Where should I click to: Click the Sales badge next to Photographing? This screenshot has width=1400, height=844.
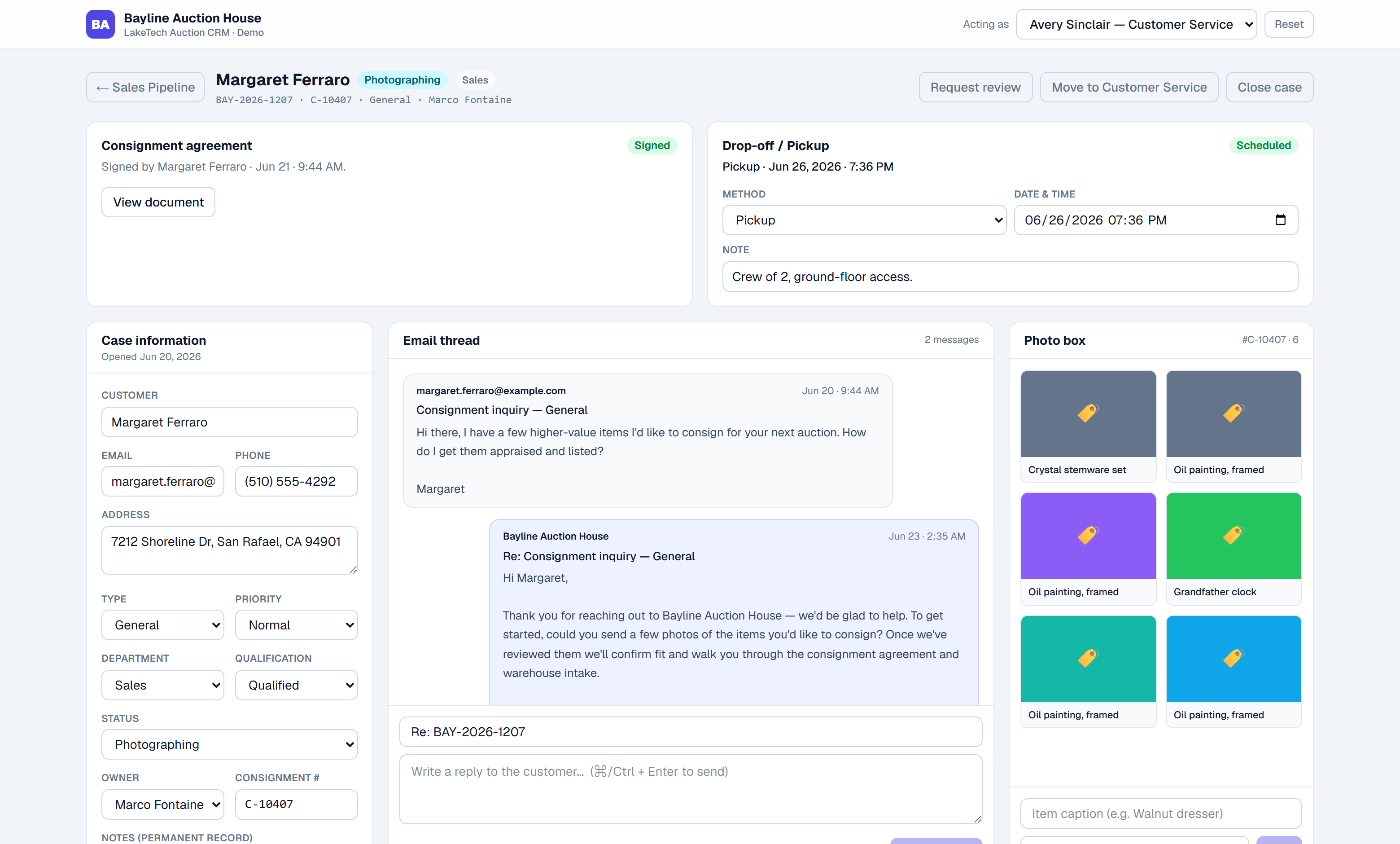(475, 79)
